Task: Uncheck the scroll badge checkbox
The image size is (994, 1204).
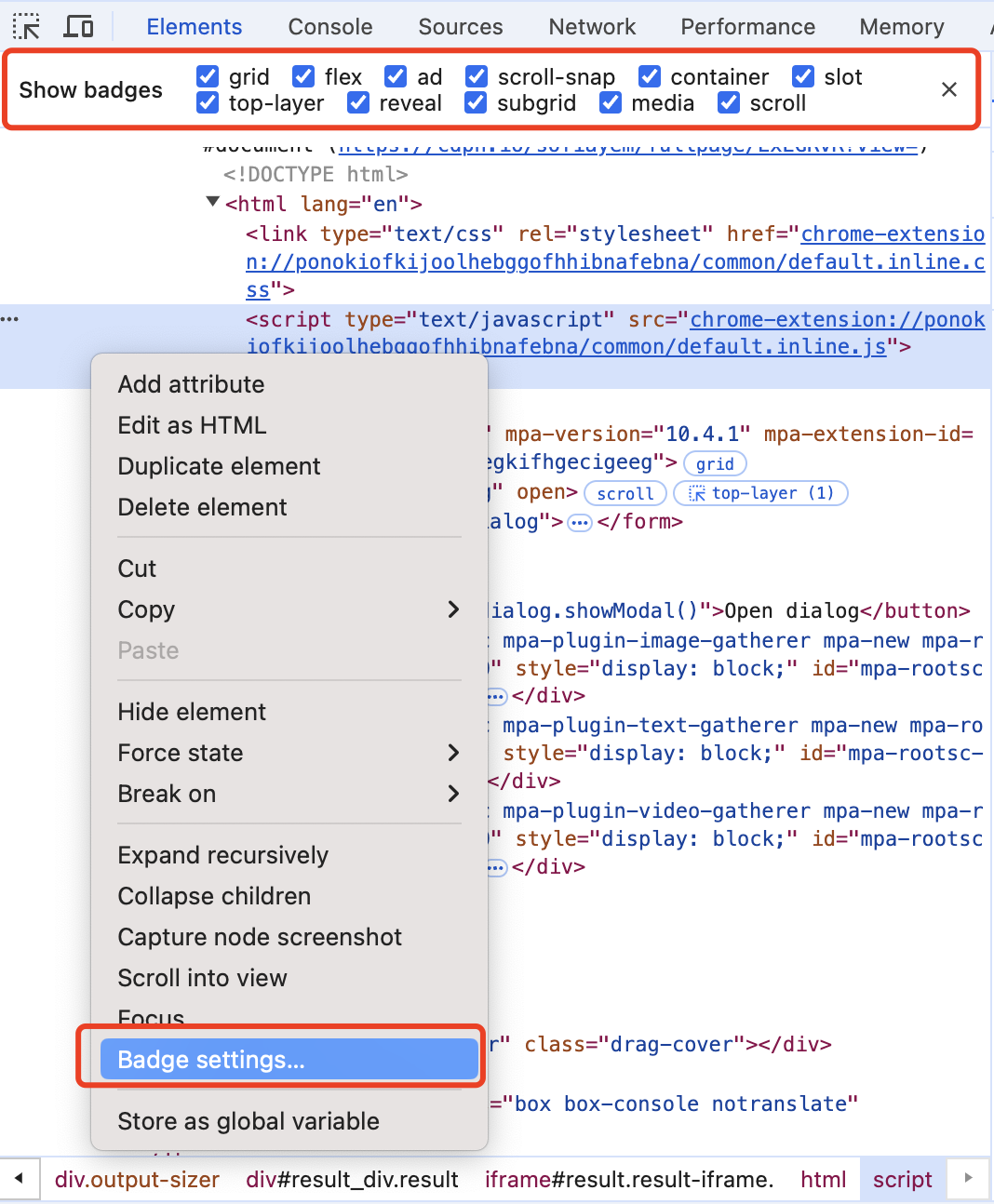Action: click(x=729, y=102)
